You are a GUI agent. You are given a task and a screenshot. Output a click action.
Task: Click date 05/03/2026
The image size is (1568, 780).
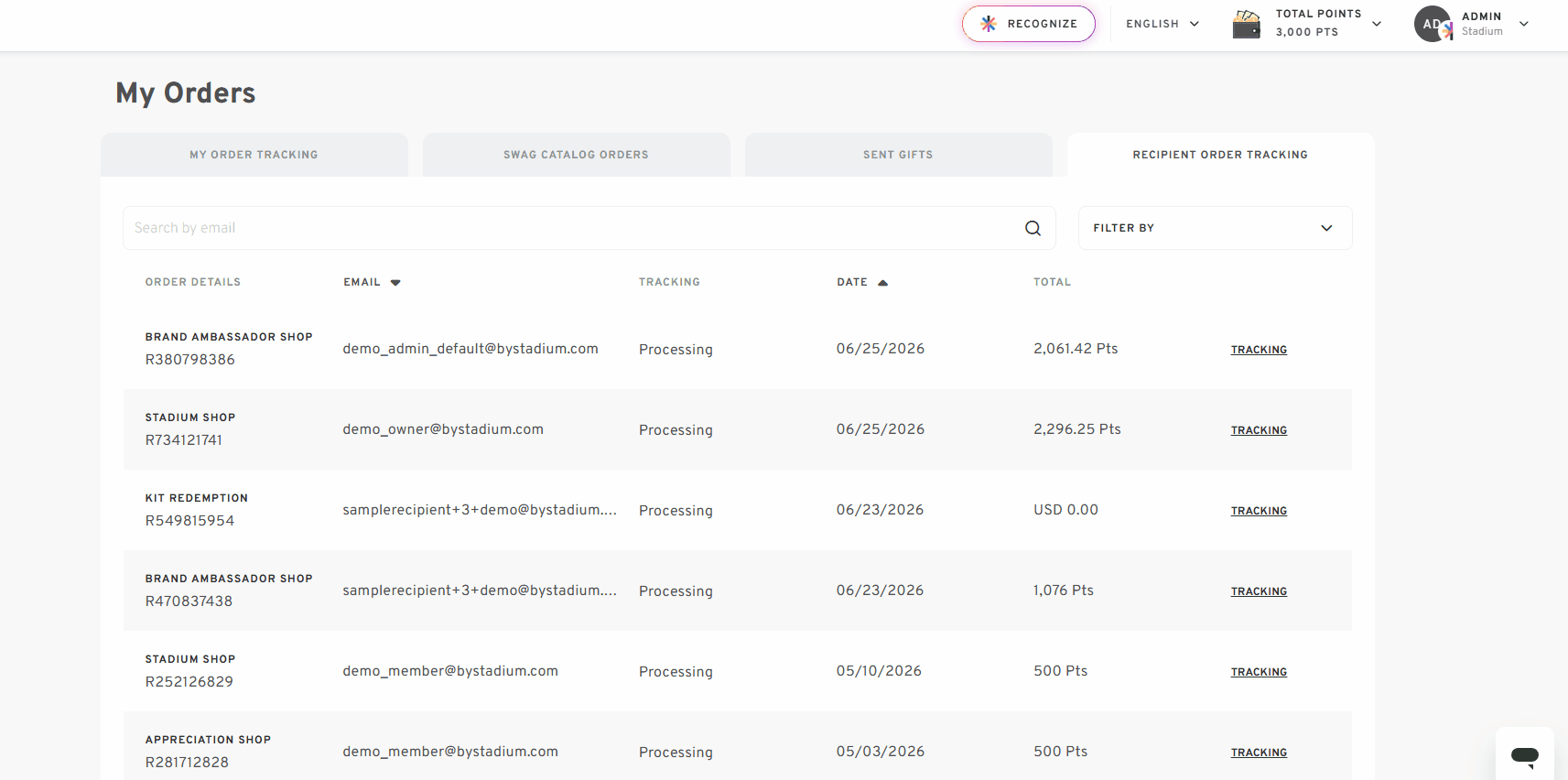[881, 752]
